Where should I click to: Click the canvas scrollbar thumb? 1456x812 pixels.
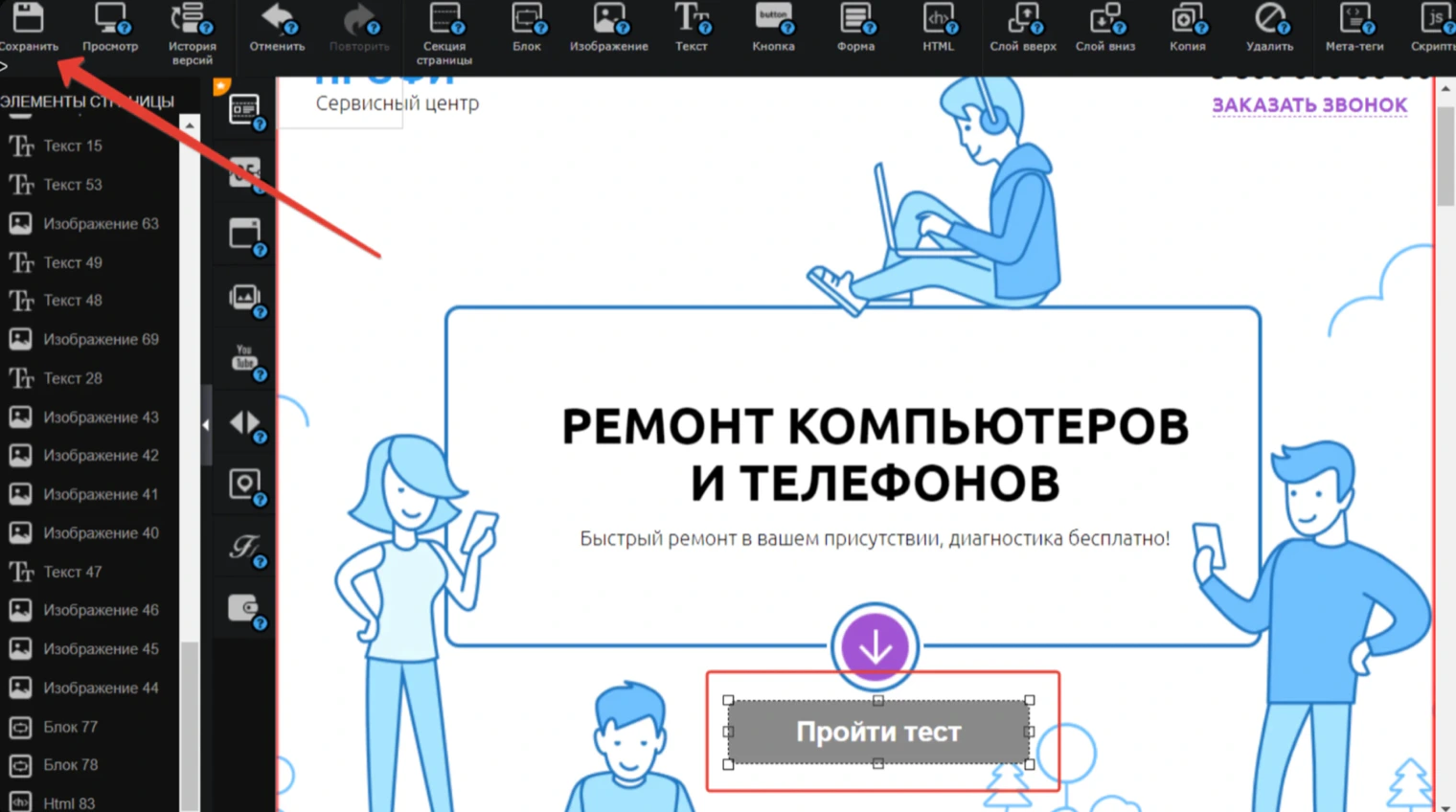coord(1445,156)
